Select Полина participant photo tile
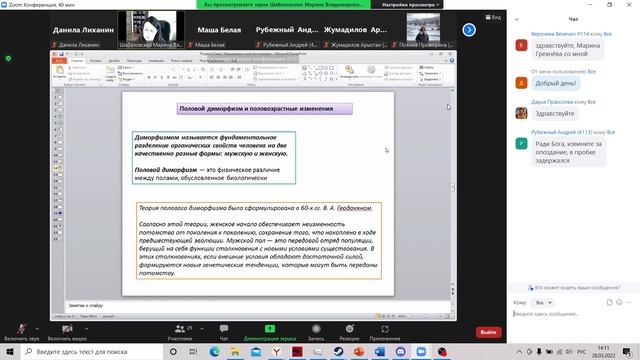640x360 pixels. tap(423, 30)
